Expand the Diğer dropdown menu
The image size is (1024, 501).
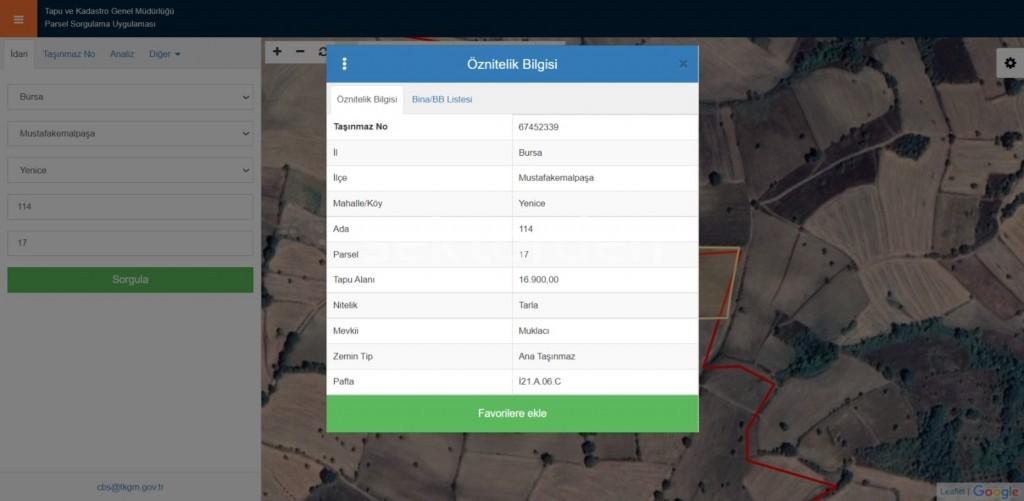[x=164, y=54]
